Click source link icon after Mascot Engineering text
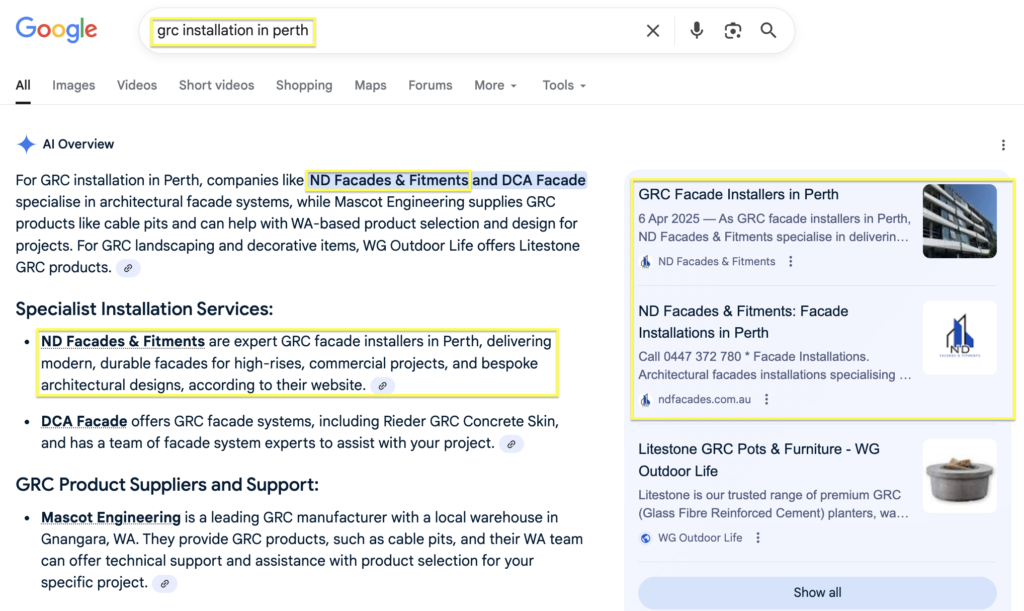Viewport: 1024px width, 611px height. click(x=165, y=583)
